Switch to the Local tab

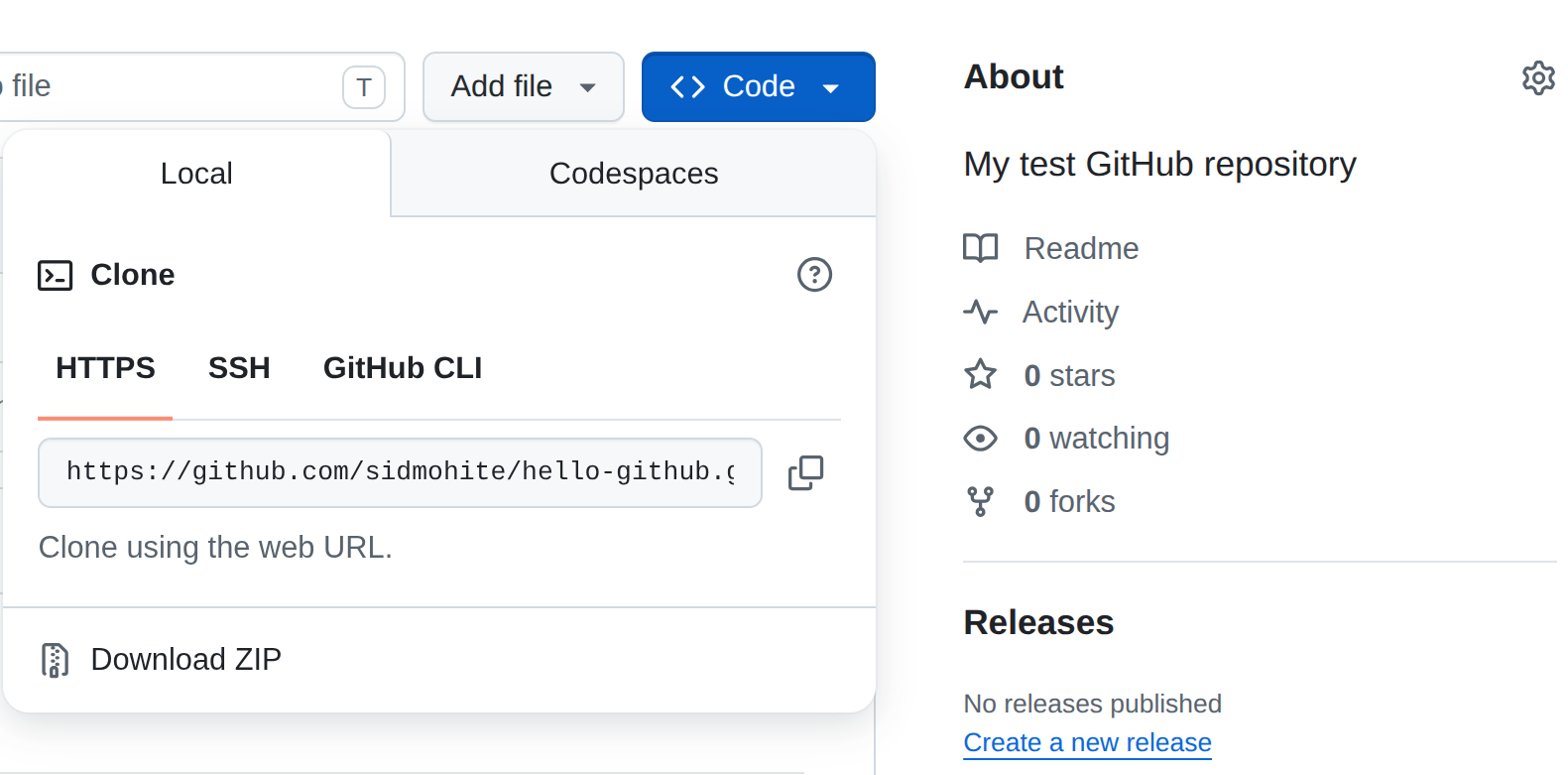[x=196, y=174]
